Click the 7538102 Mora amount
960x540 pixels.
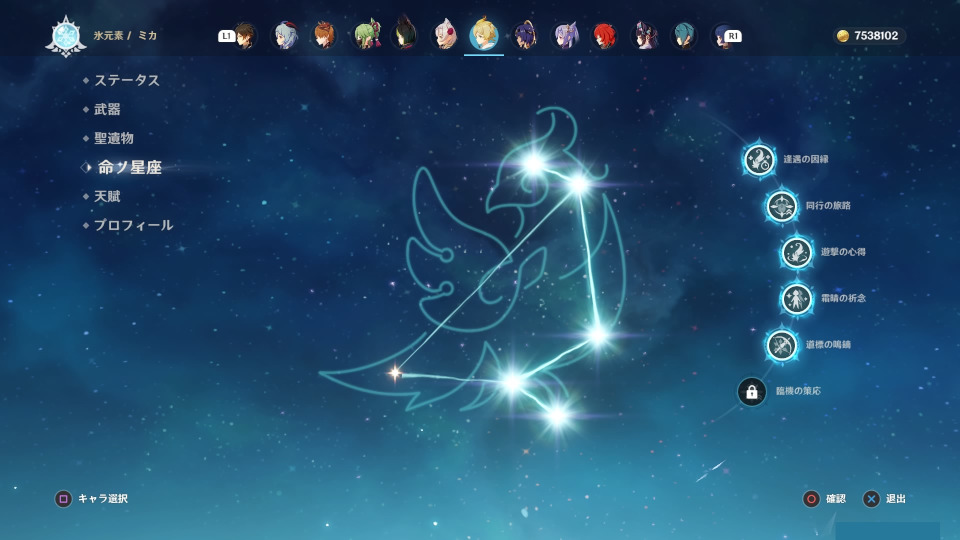tap(876, 36)
